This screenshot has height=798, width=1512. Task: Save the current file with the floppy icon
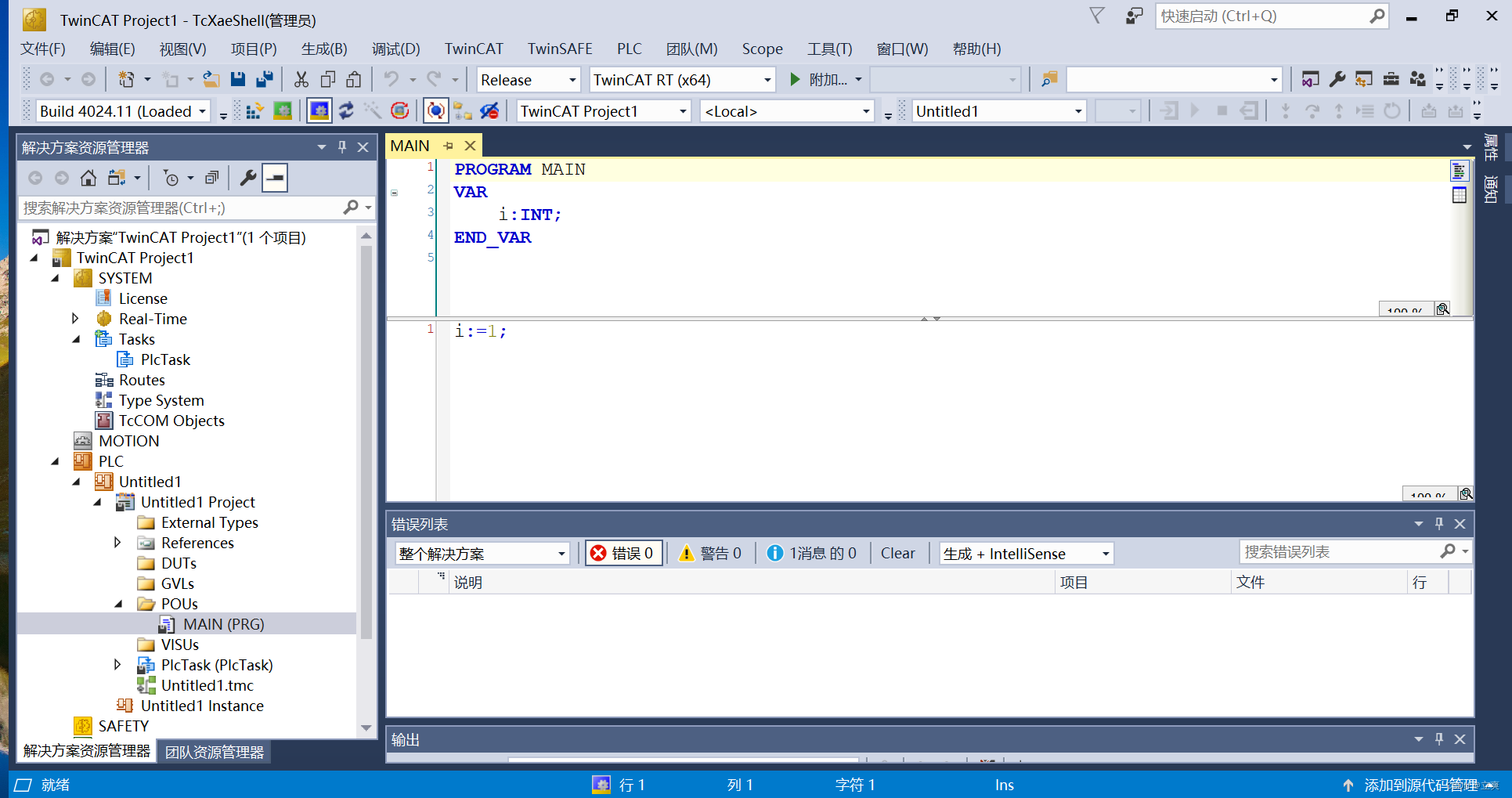238,79
